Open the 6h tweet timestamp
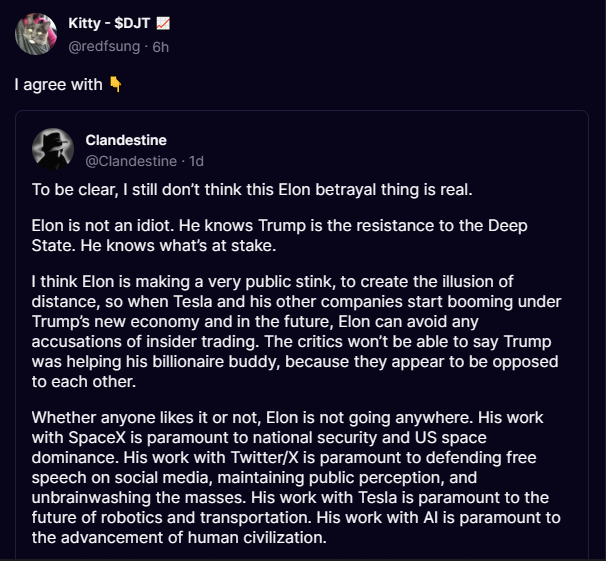 click(161, 46)
